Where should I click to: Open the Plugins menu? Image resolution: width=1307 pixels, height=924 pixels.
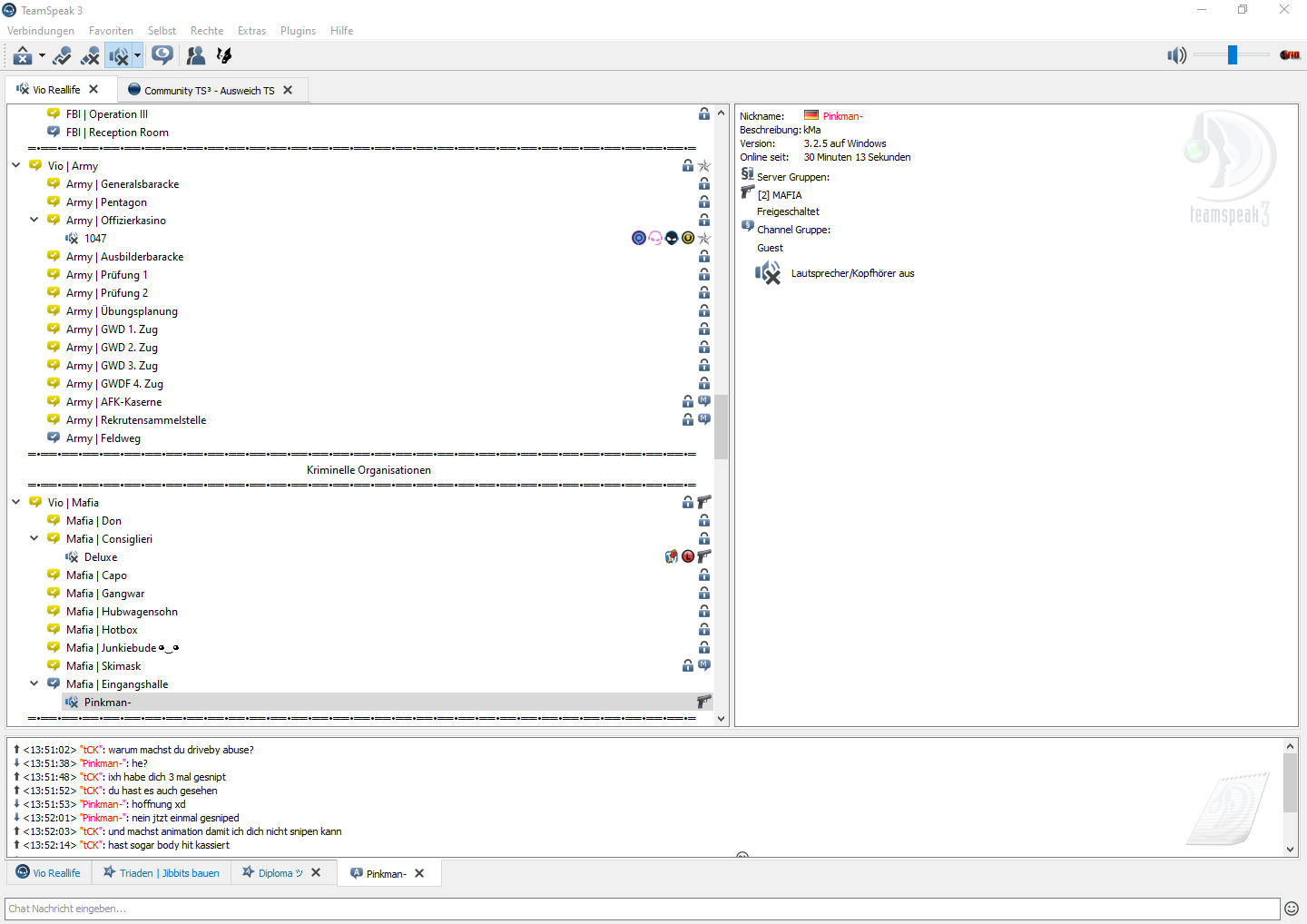[298, 31]
